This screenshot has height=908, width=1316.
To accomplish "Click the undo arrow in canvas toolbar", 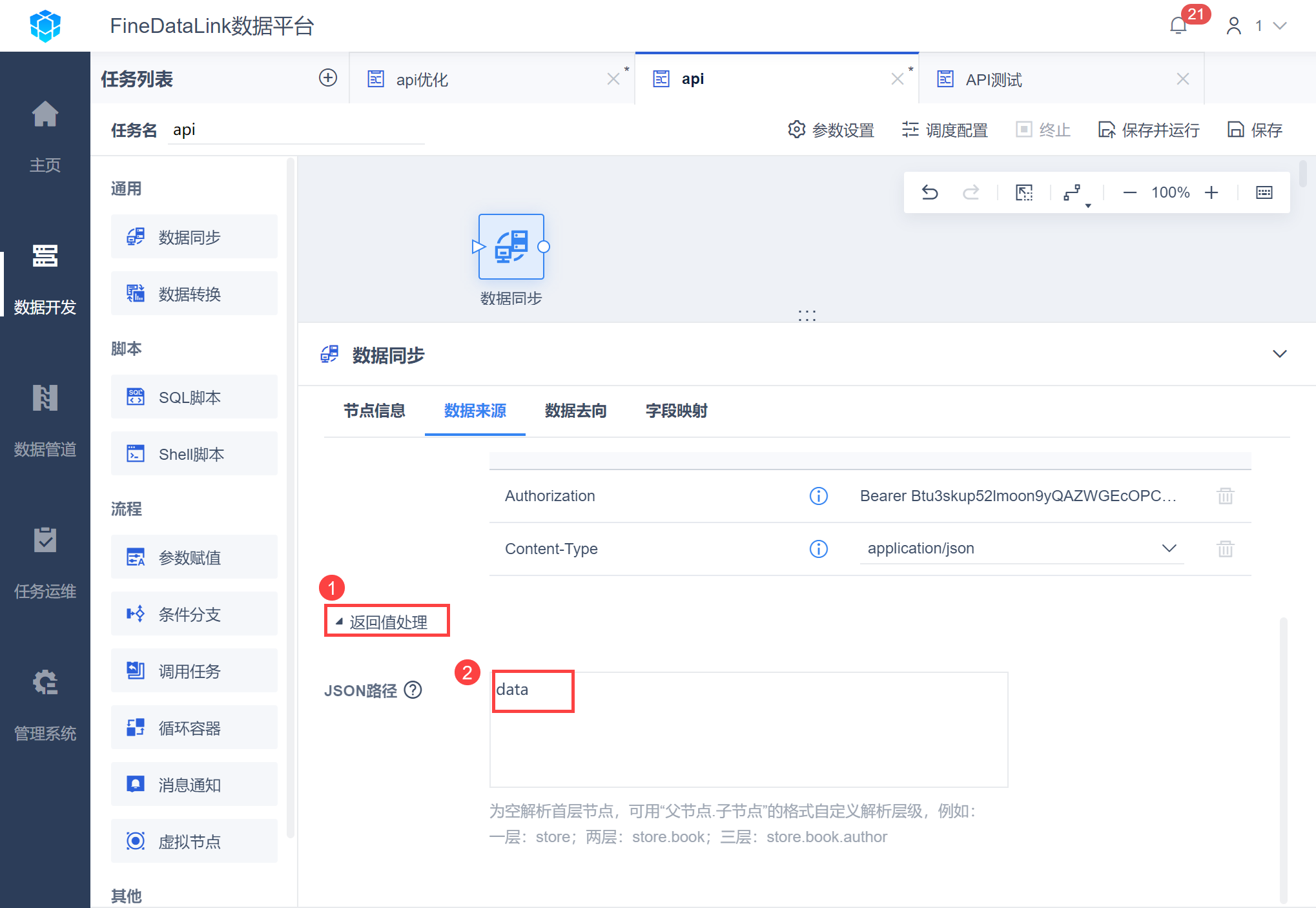I will pos(929,192).
